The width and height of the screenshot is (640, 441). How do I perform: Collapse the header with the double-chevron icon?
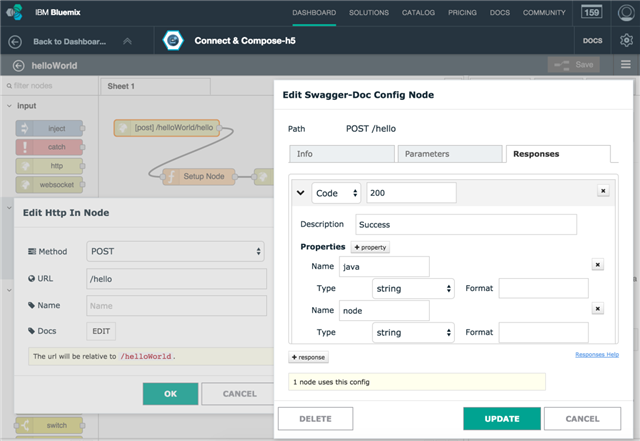click(x=127, y=41)
